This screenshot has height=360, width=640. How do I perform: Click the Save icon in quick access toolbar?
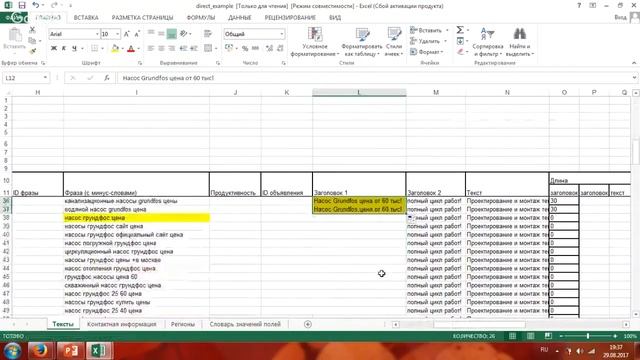(22, 6)
